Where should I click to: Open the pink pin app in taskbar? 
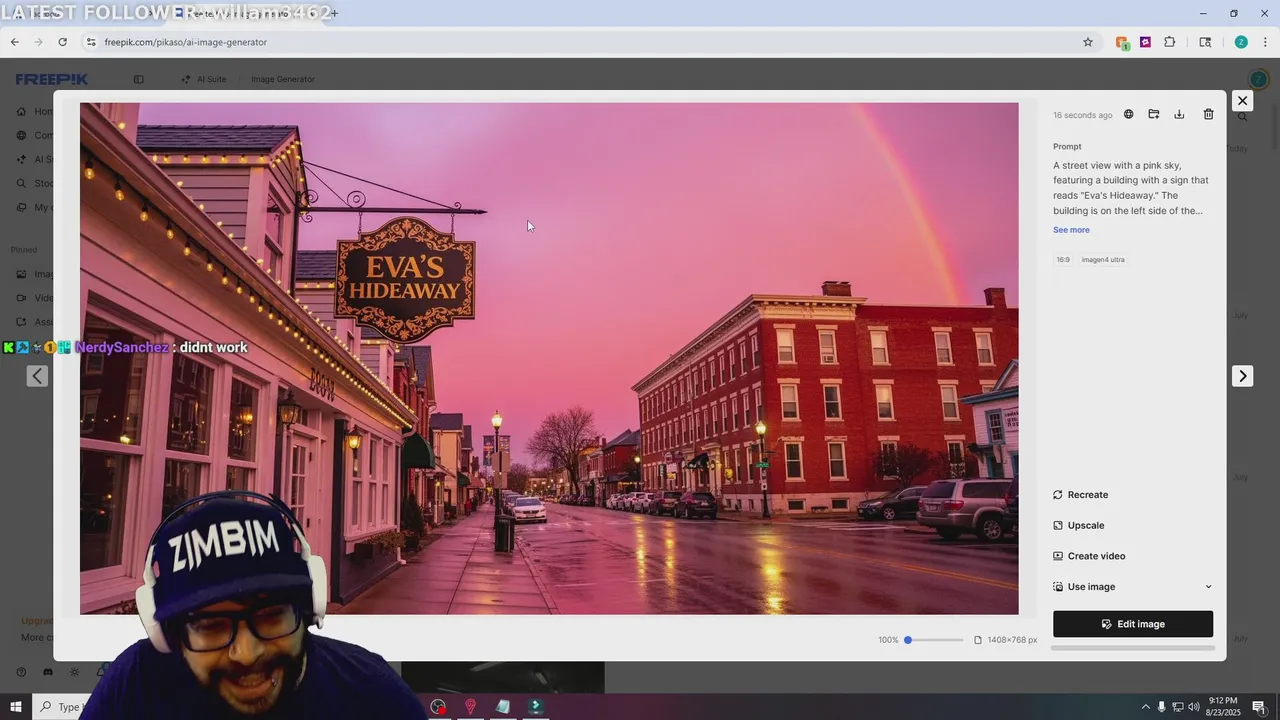pyautogui.click(x=470, y=707)
